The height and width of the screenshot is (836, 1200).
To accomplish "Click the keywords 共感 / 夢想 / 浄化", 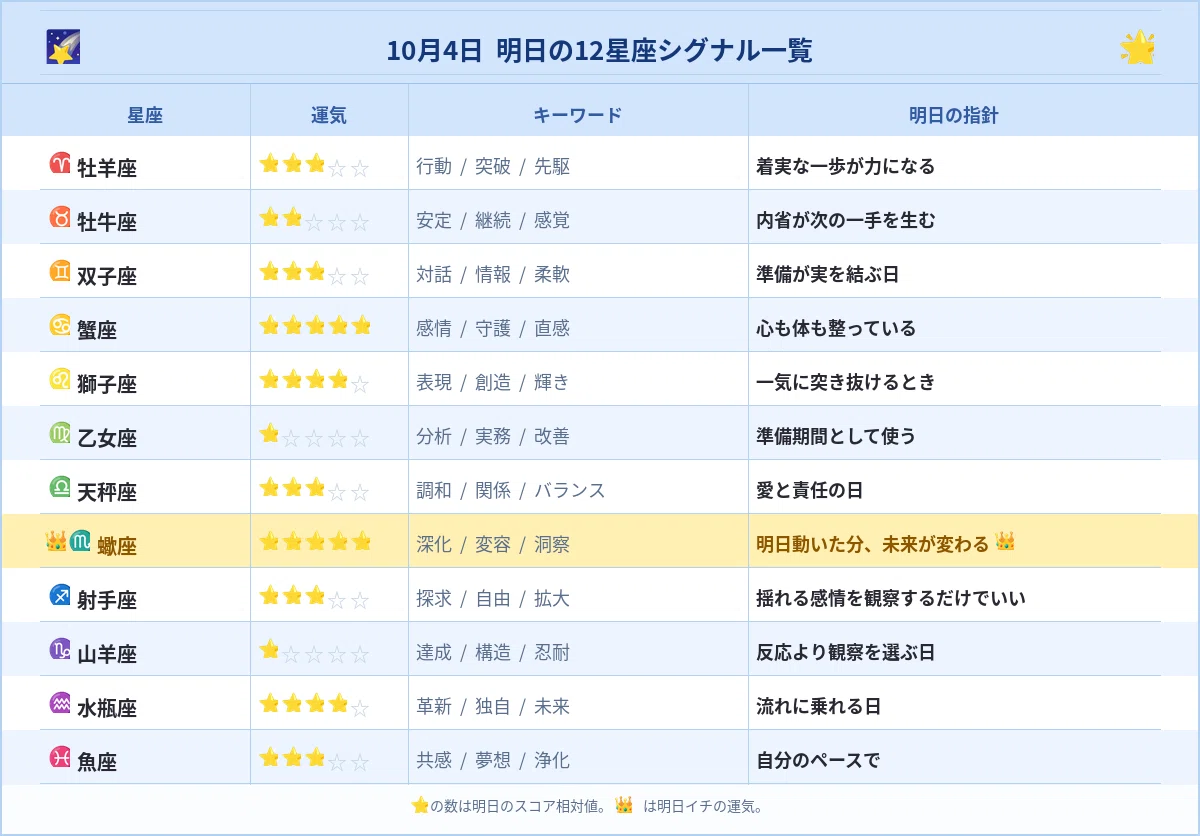I will pyautogui.click(x=493, y=760).
